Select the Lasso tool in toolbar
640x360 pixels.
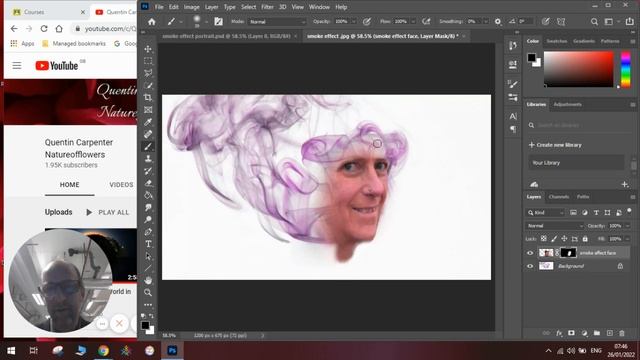tap(148, 73)
